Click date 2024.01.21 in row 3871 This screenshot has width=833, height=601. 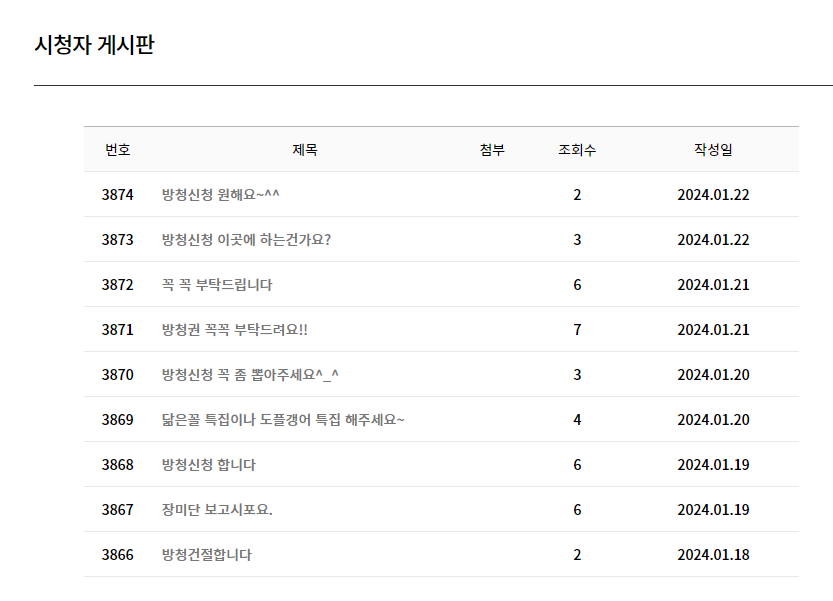pos(713,329)
